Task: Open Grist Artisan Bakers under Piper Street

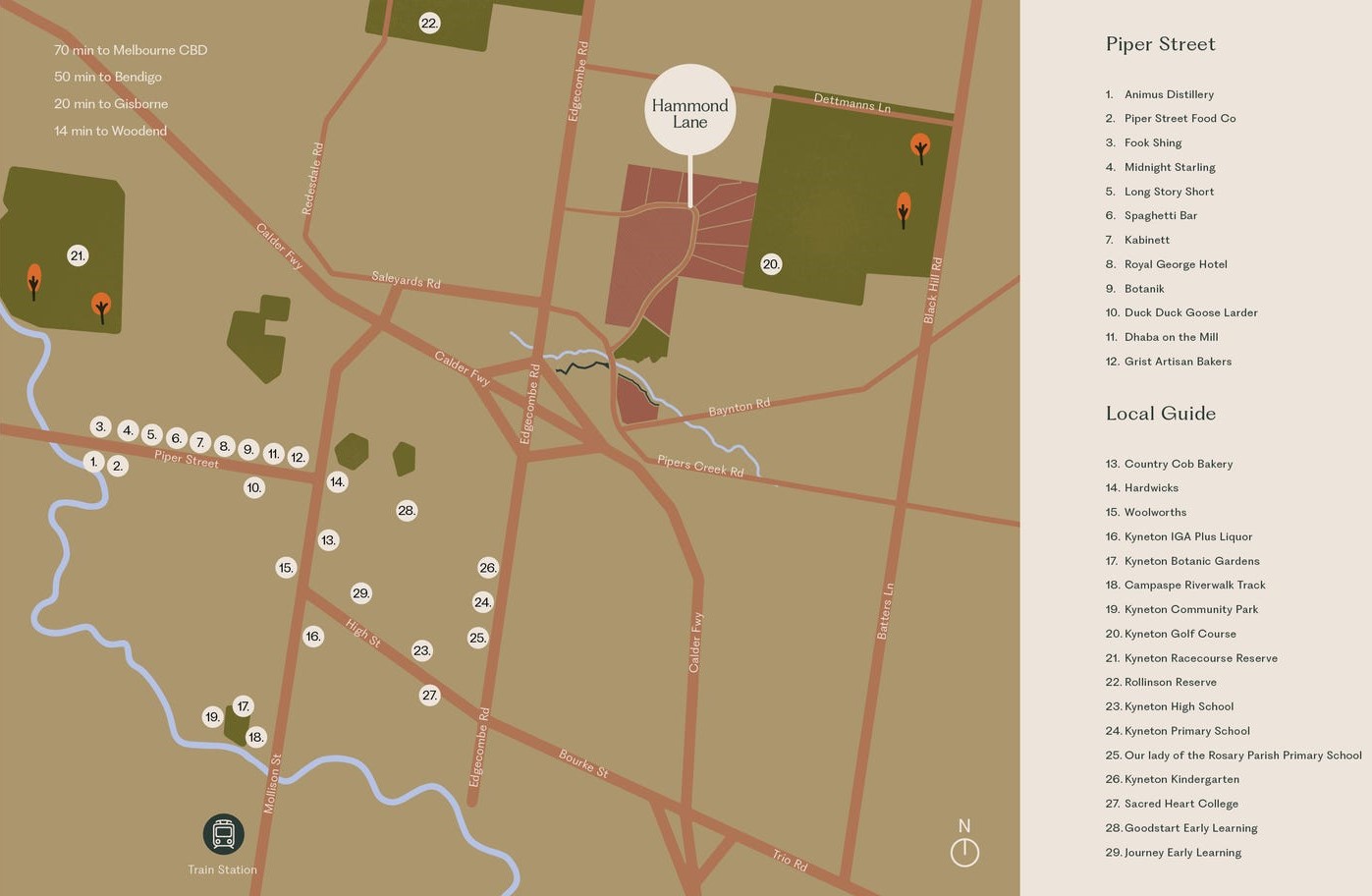Action: point(1178,361)
